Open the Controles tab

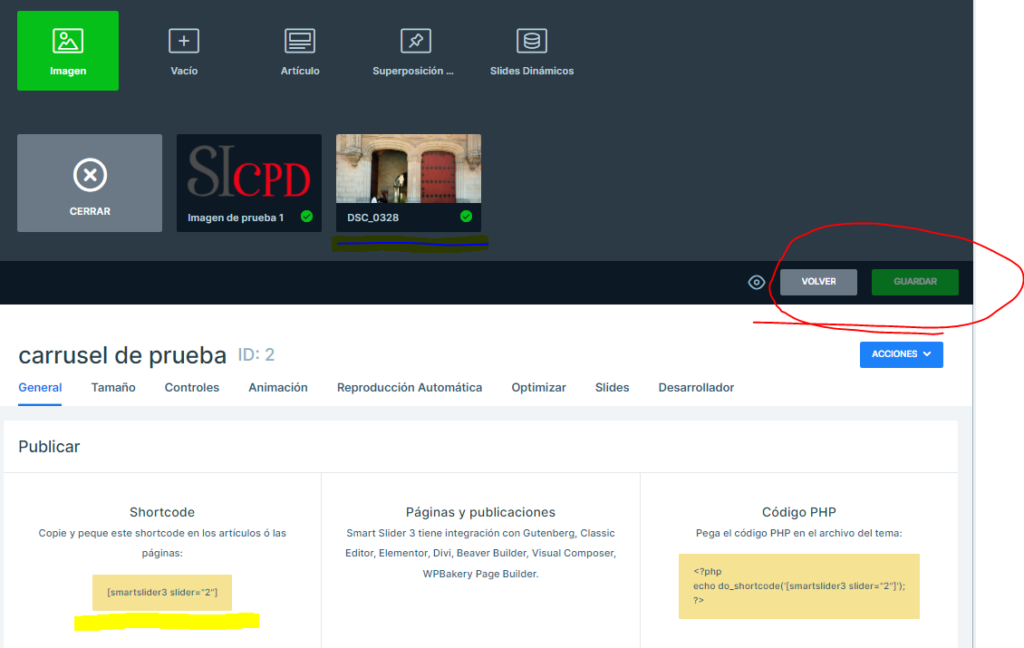(x=192, y=387)
